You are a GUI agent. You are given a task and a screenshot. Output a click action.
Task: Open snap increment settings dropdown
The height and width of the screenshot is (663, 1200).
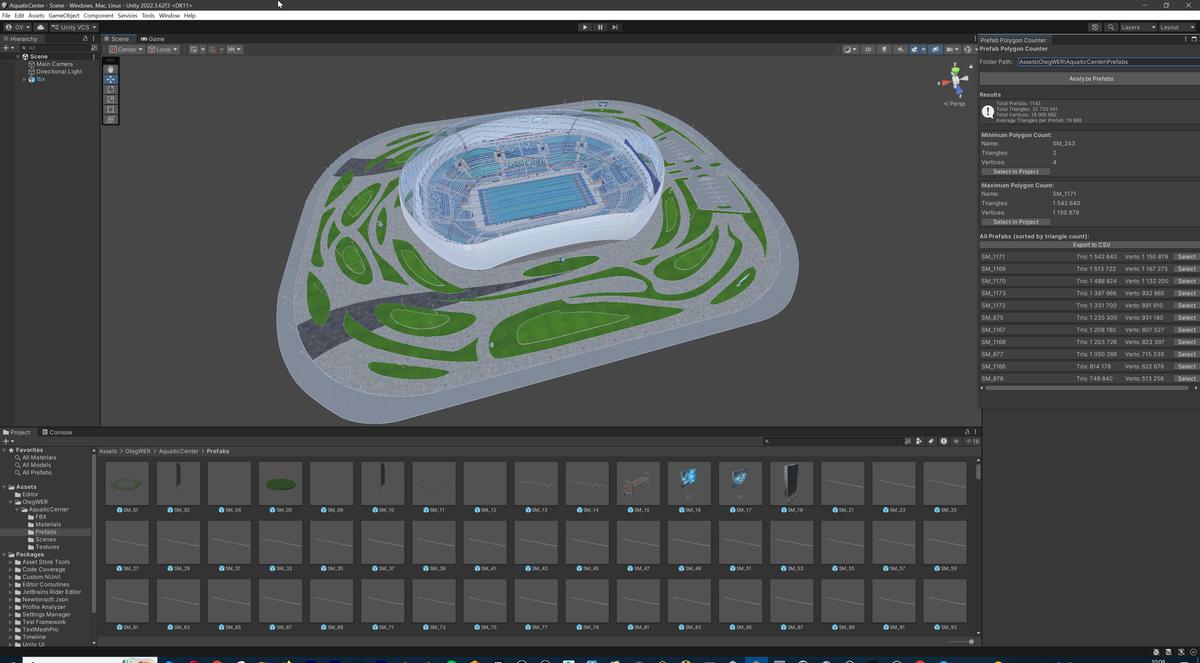point(234,49)
